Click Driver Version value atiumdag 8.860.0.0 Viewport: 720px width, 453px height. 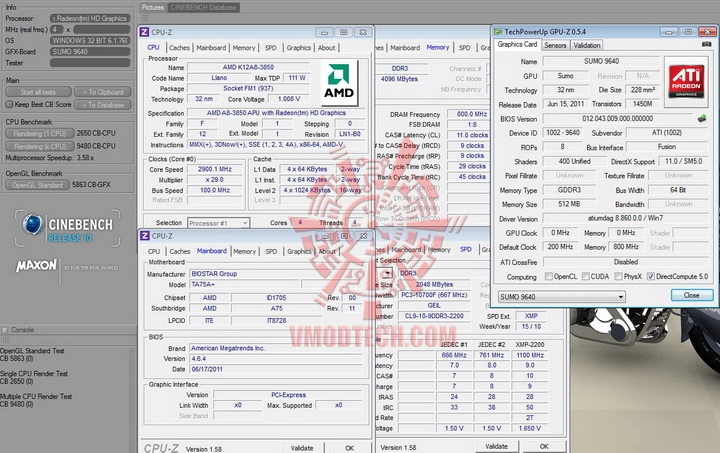click(x=625, y=218)
